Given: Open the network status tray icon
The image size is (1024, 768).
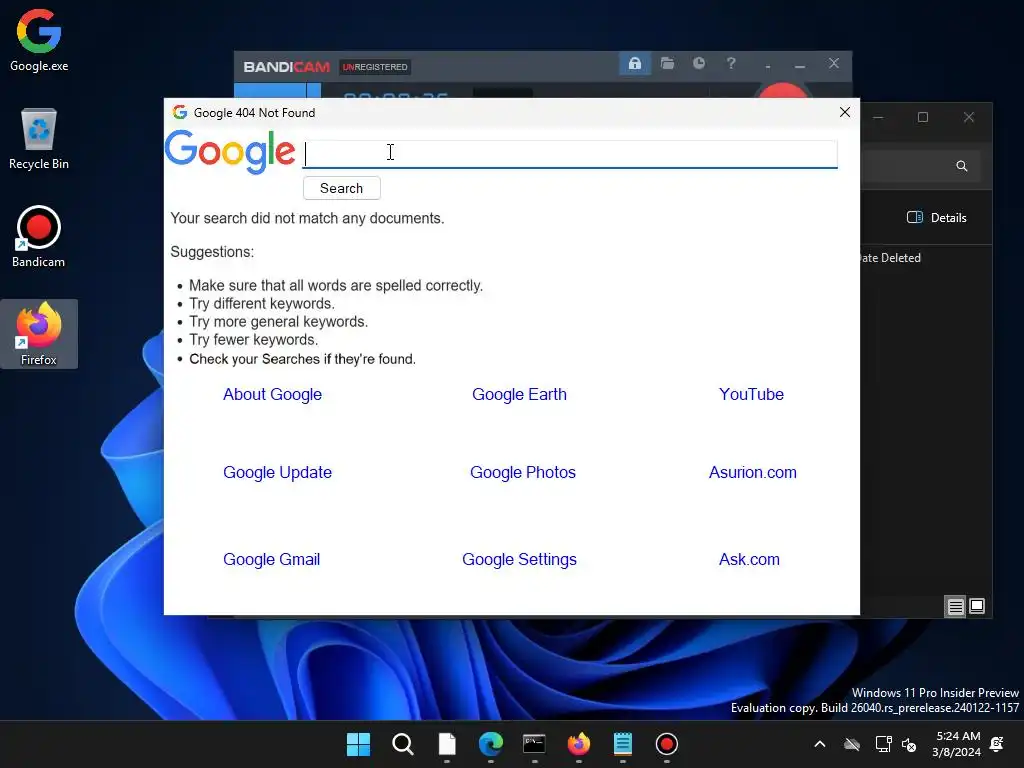Looking at the screenshot, I should pos(883,744).
